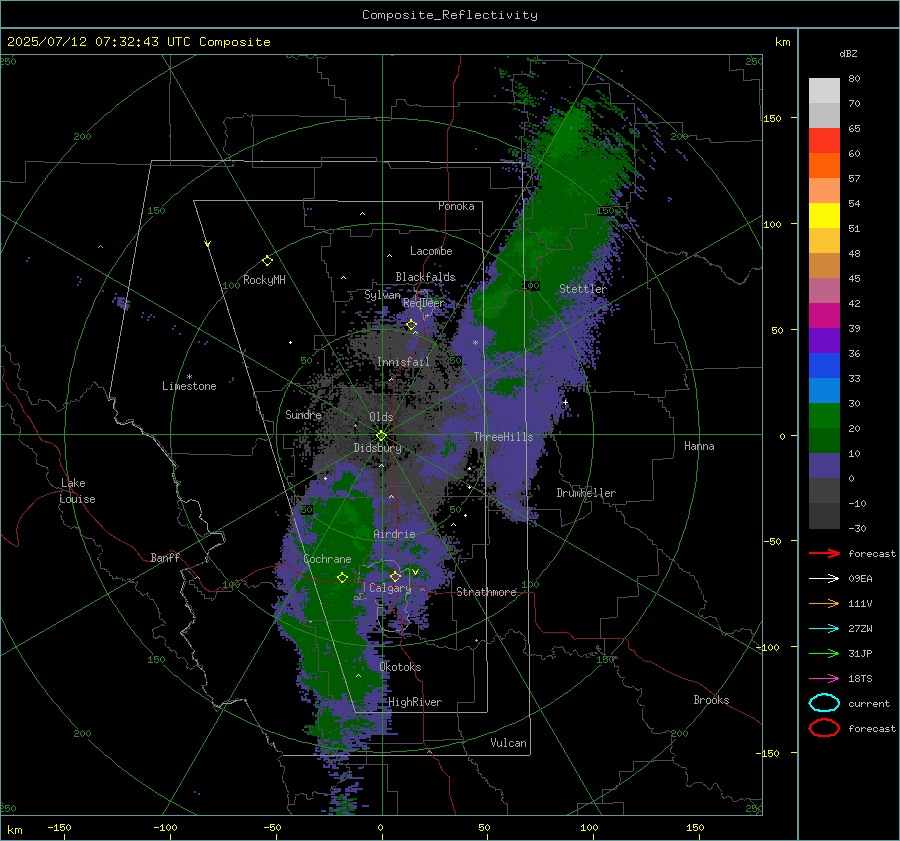The image size is (900, 841).
Task: Click the Vulcan label
Action: [509, 743]
